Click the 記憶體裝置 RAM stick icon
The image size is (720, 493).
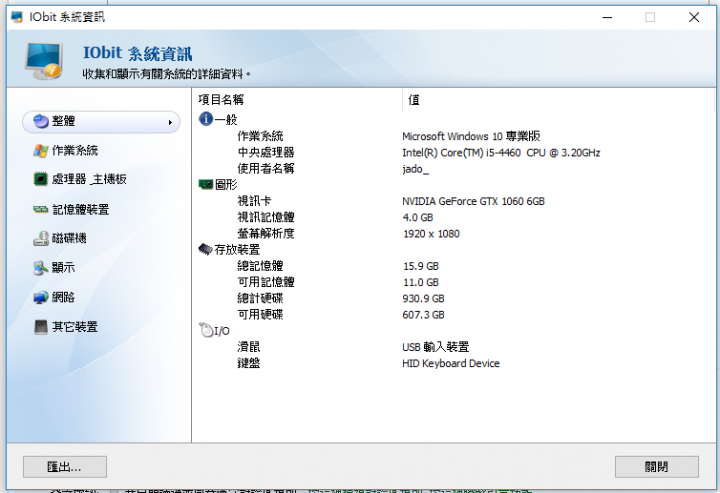(x=40, y=209)
